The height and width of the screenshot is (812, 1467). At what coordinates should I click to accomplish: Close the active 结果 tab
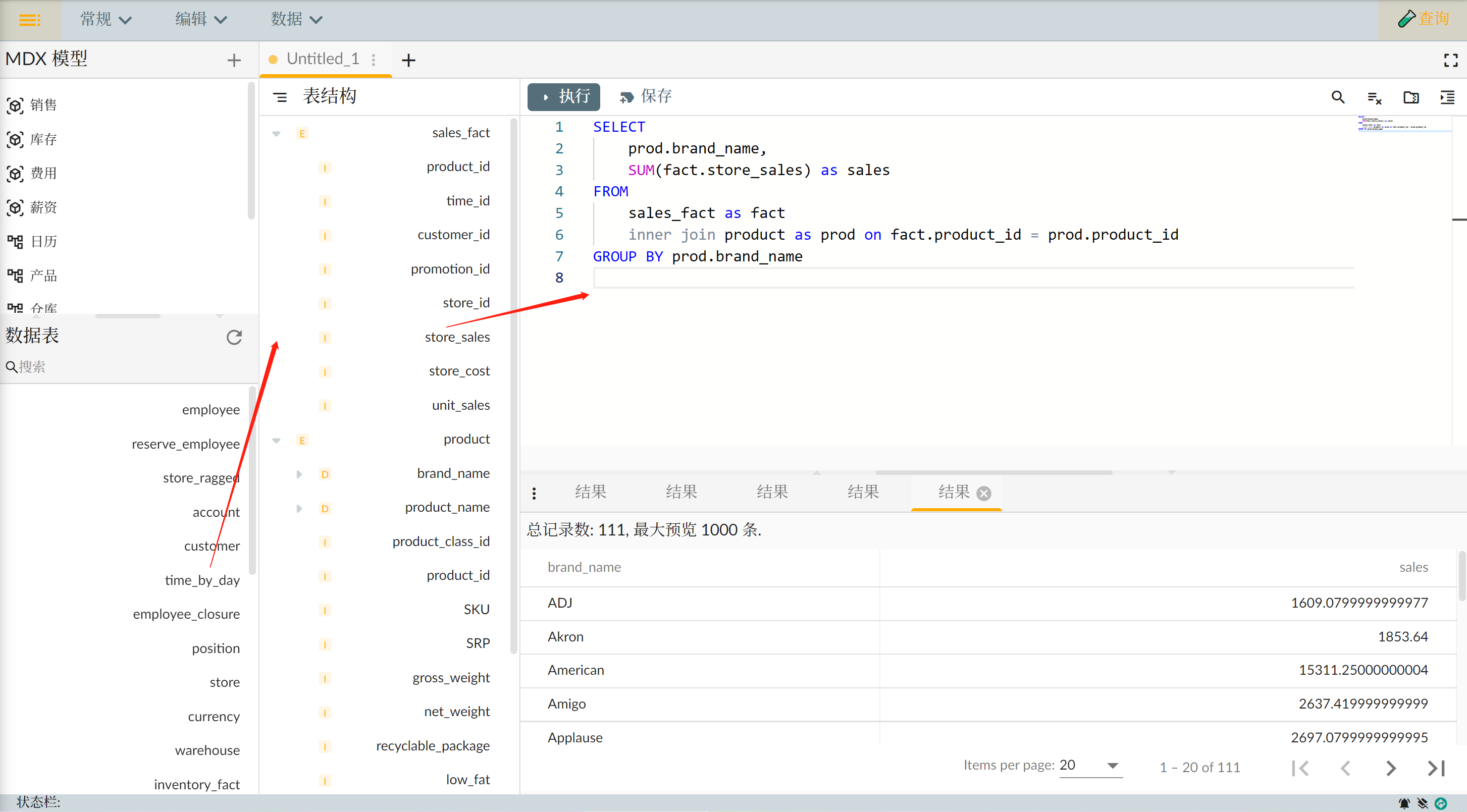click(983, 493)
